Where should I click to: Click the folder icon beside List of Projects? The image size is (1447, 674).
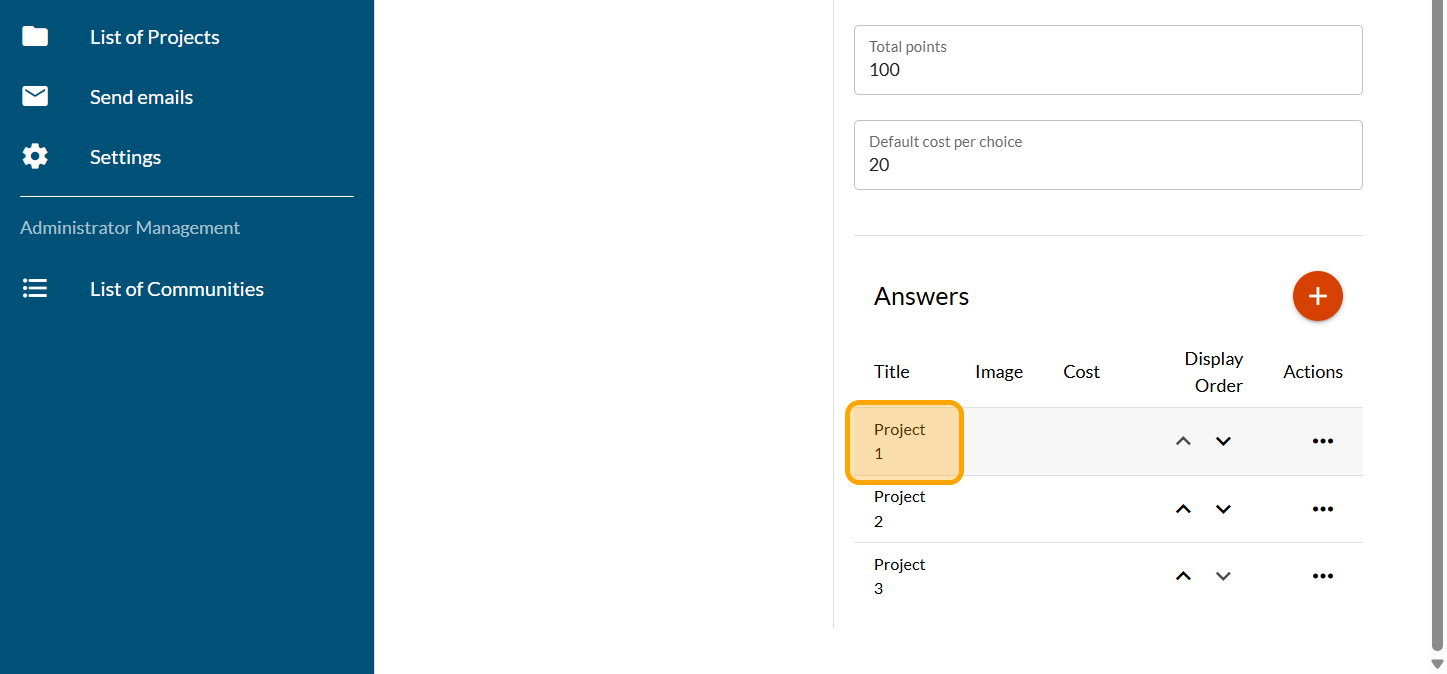(x=35, y=37)
